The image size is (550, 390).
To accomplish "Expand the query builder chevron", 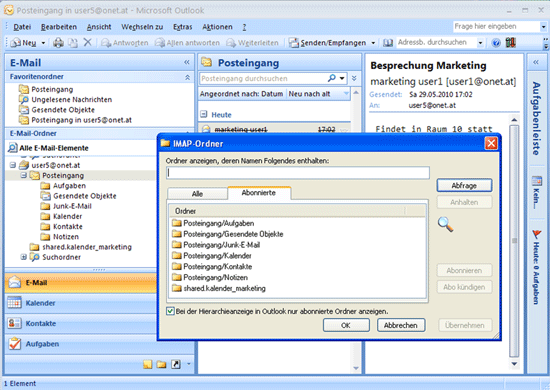I will coord(354,78).
